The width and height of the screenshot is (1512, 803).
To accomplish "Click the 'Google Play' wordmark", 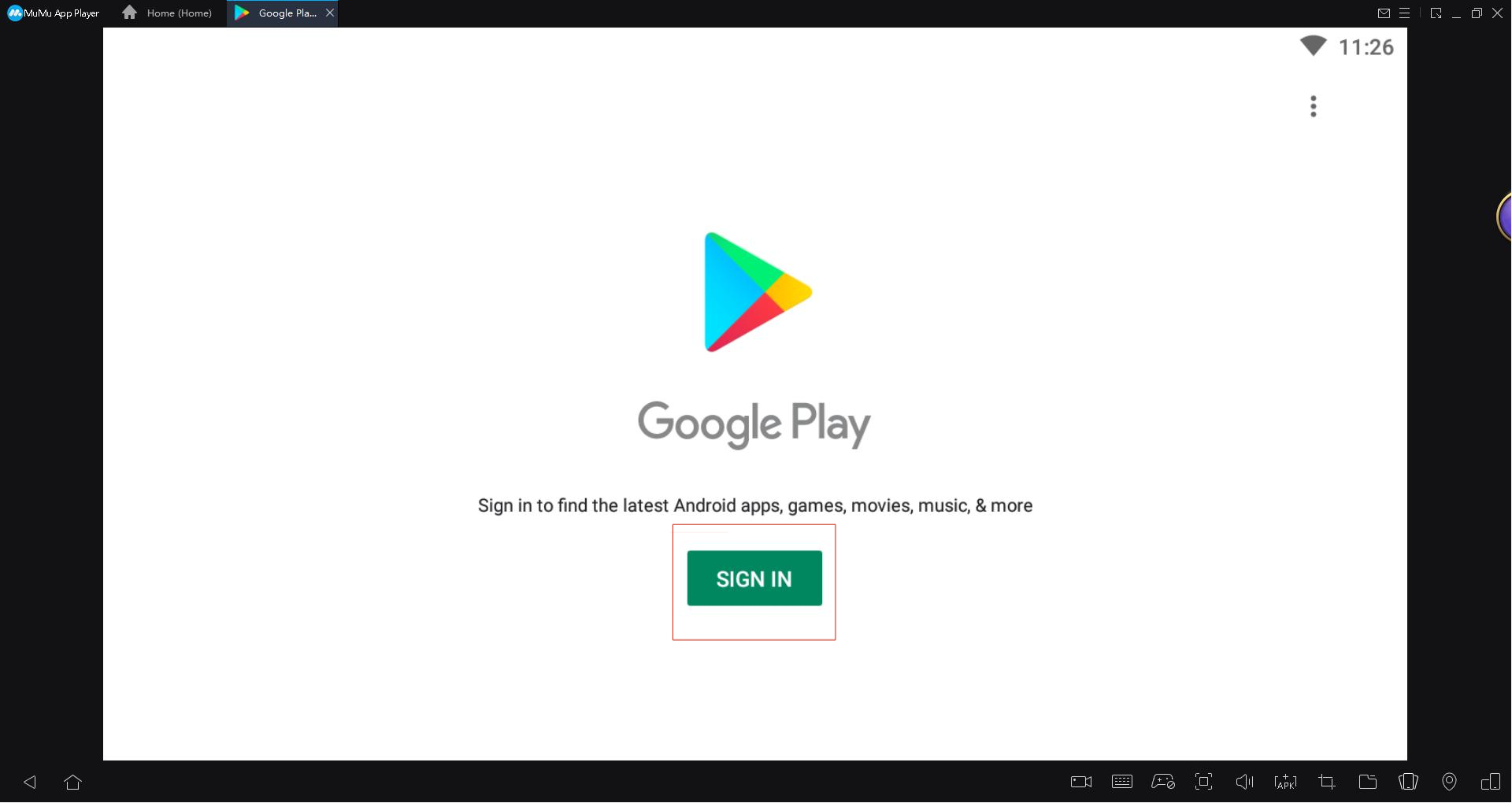I will click(x=754, y=424).
